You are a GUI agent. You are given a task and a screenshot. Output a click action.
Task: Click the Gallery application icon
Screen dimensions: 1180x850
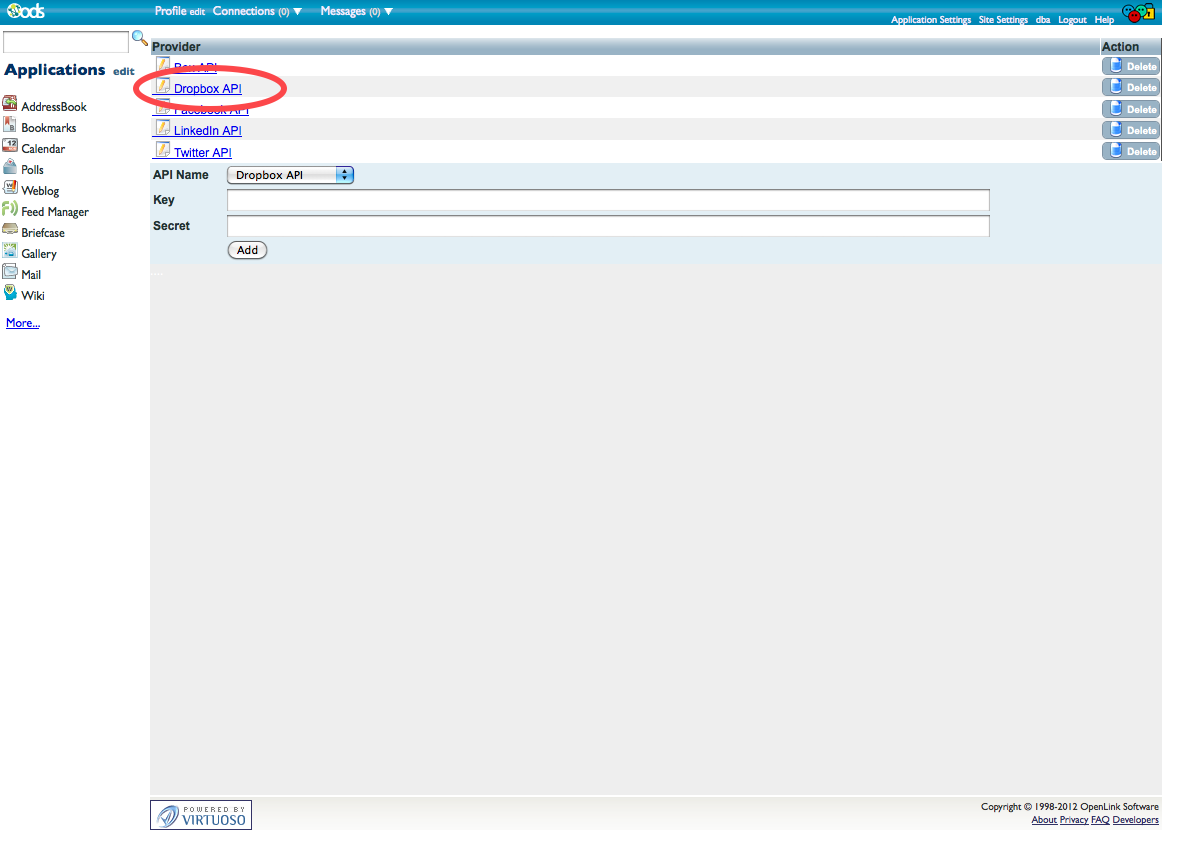(x=10, y=252)
